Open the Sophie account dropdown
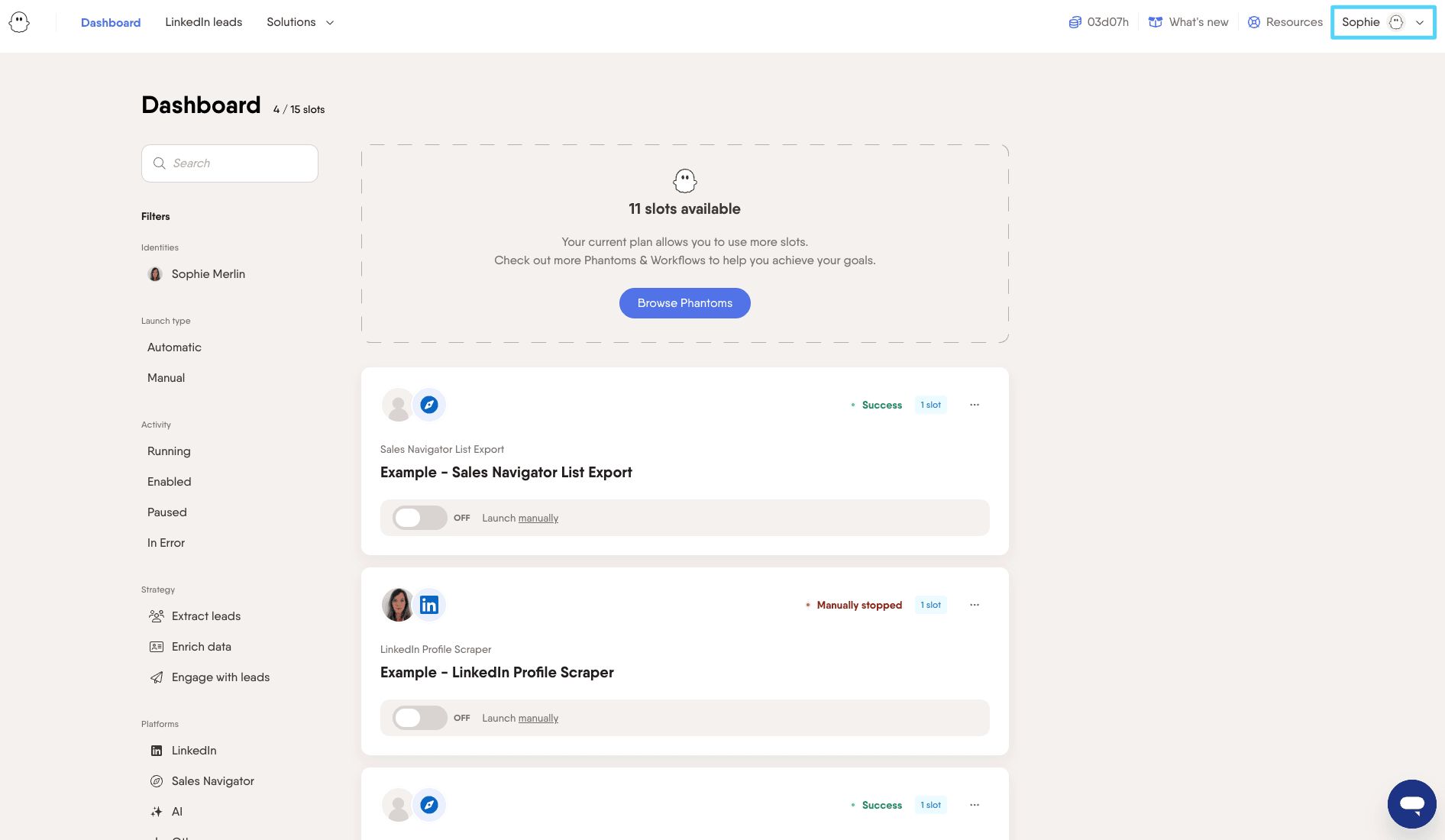The image size is (1445, 840). 1382,22
